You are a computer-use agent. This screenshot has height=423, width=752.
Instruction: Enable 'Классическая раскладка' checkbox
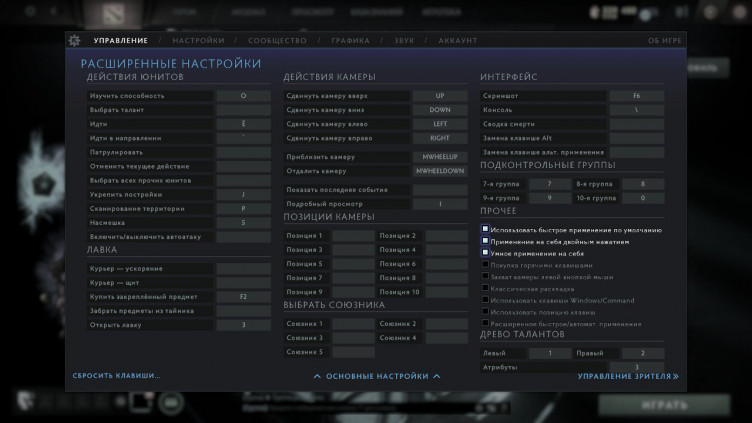point(485,289)
